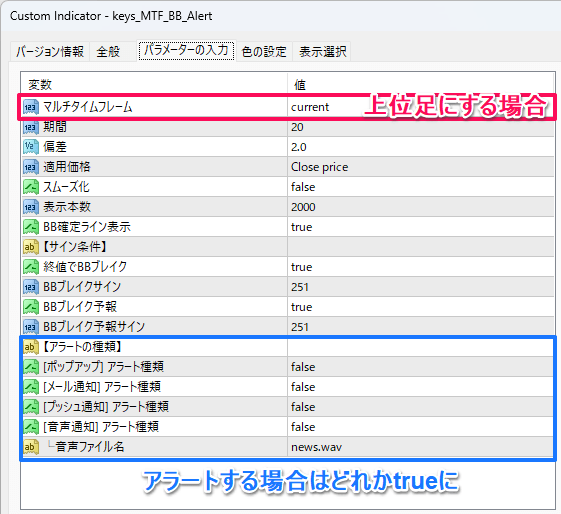Select the 期間 variable name
561x514 pixels.
55,127
